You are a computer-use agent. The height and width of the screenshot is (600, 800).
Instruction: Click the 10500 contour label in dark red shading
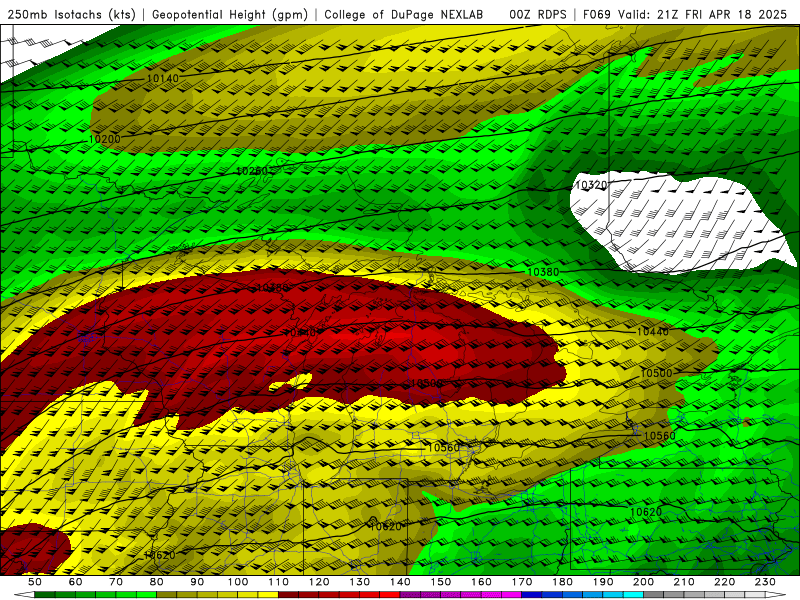(427, 383)
